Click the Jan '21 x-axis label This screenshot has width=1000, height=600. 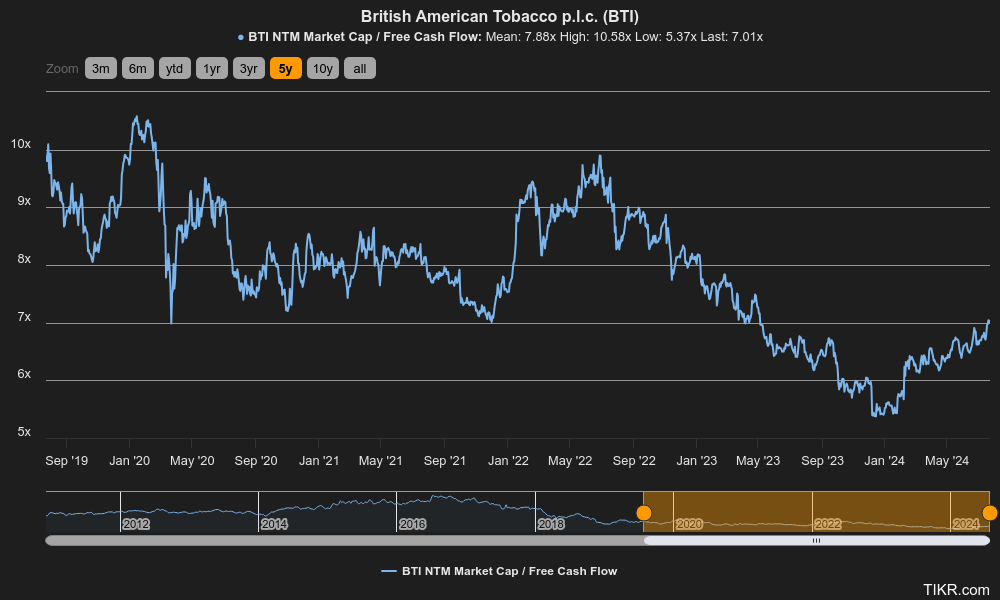pyautogui.click(x=319, y=460)
